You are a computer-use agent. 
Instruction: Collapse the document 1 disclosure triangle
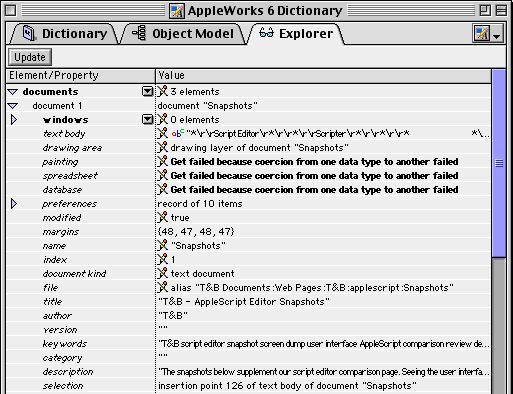13,106
